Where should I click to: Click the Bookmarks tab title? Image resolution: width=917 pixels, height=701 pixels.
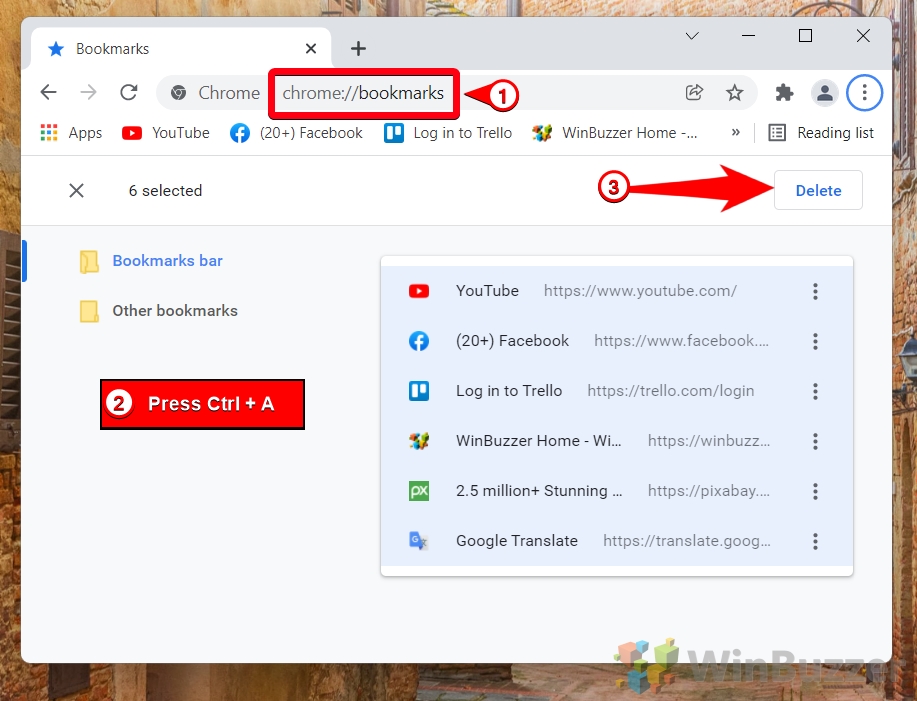112,49
